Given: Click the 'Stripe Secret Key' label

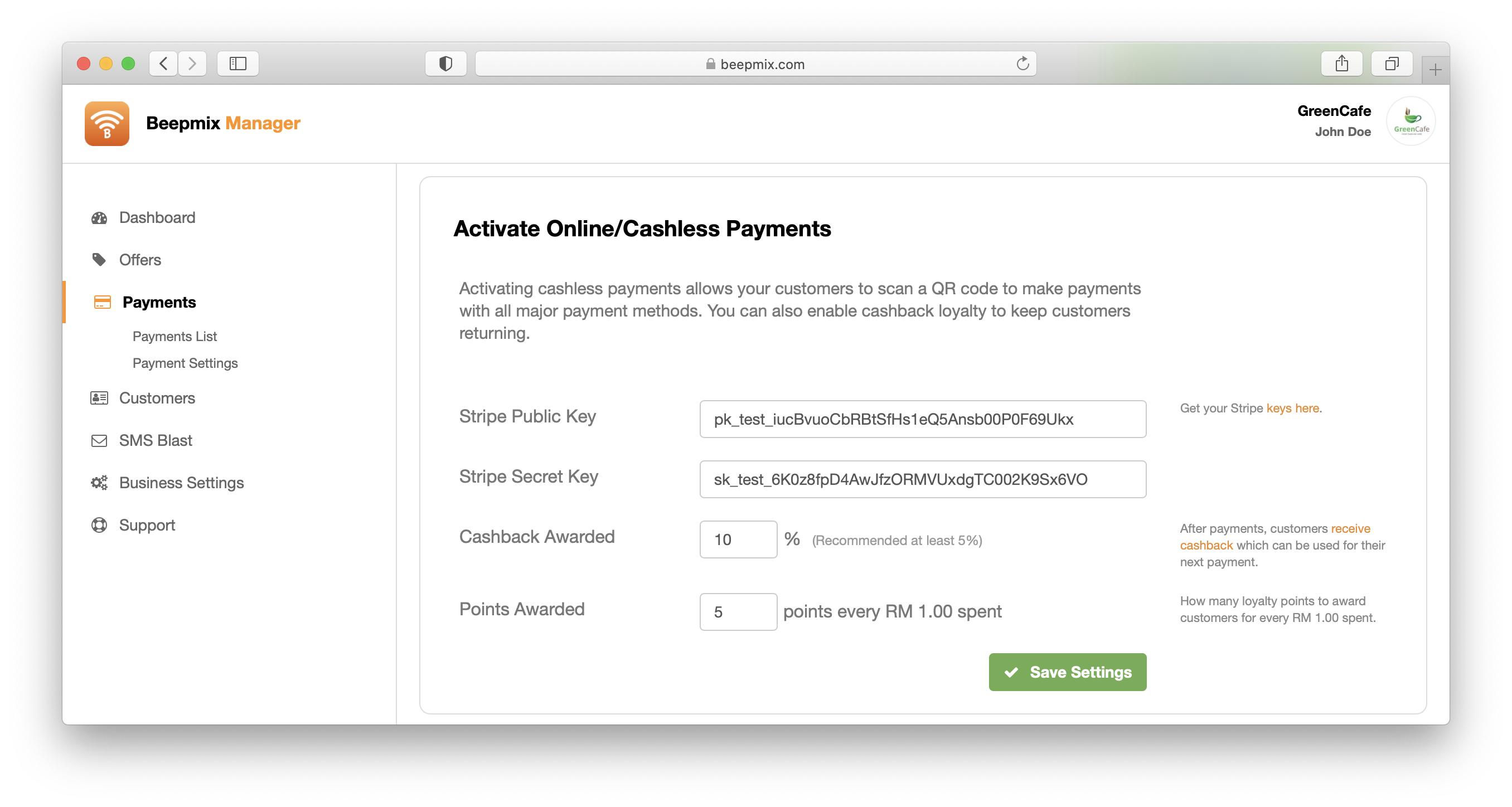Looking at the screenshot, I should 529,477.
